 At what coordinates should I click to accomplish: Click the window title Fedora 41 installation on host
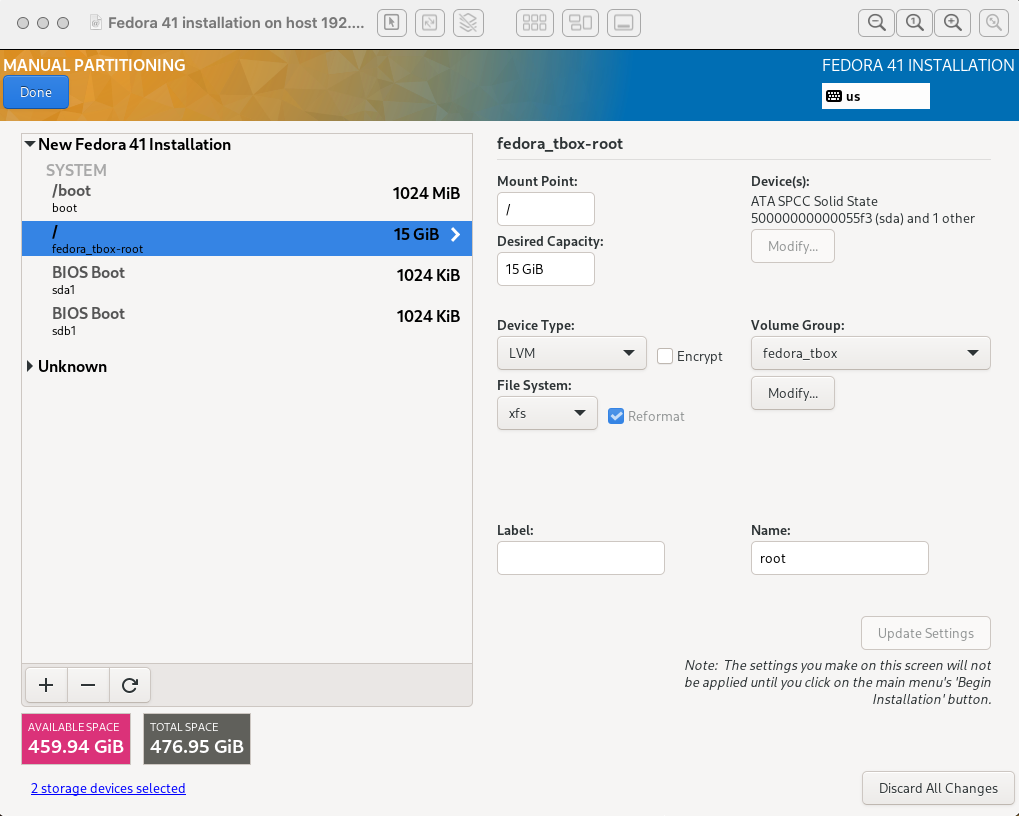coord(236,23)
